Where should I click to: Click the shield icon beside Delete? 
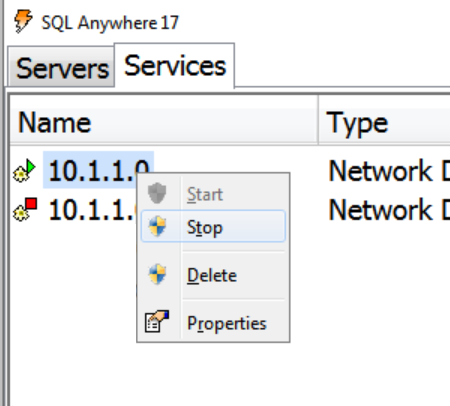click(x=157, y=275)
